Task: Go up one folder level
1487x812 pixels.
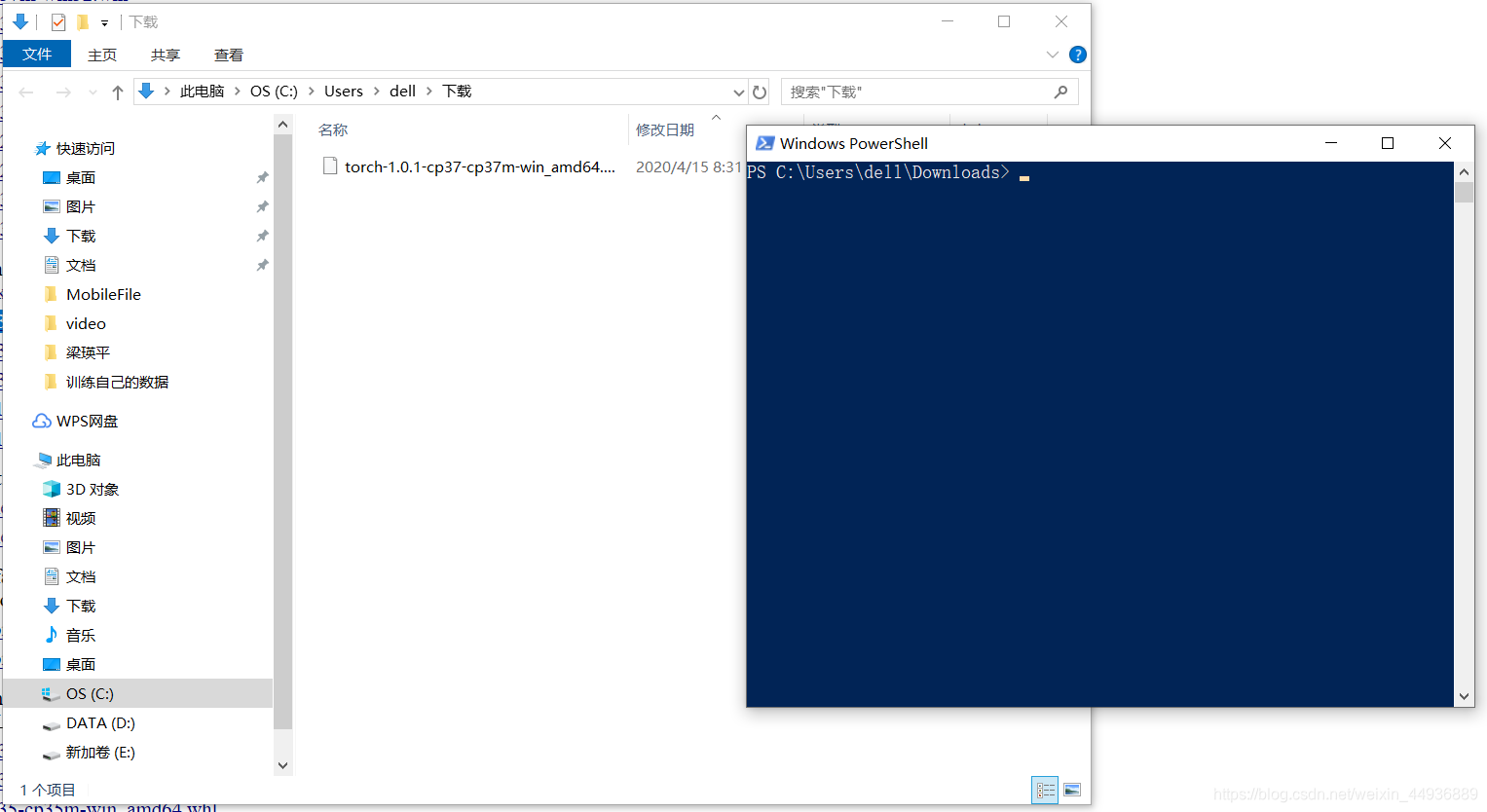Action: coord(118,92)
